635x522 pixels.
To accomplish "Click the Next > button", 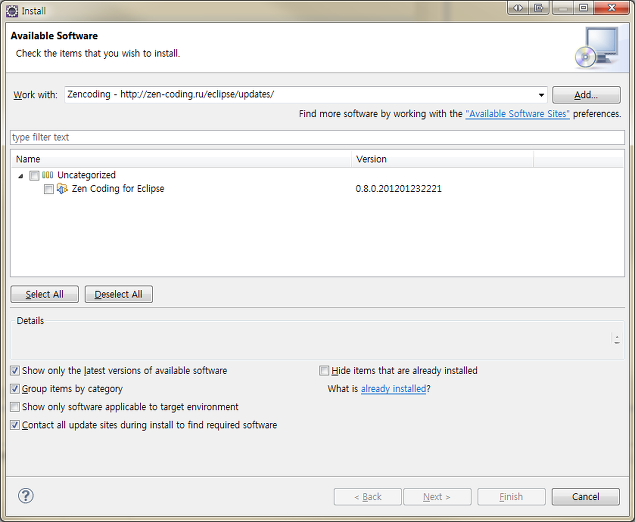I will click(x=437, y=496).
